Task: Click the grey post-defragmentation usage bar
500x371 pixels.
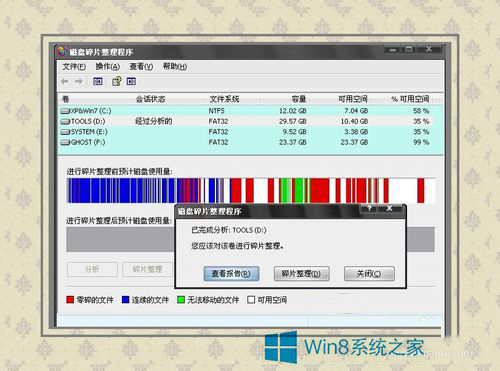Action: click(120, 239)
